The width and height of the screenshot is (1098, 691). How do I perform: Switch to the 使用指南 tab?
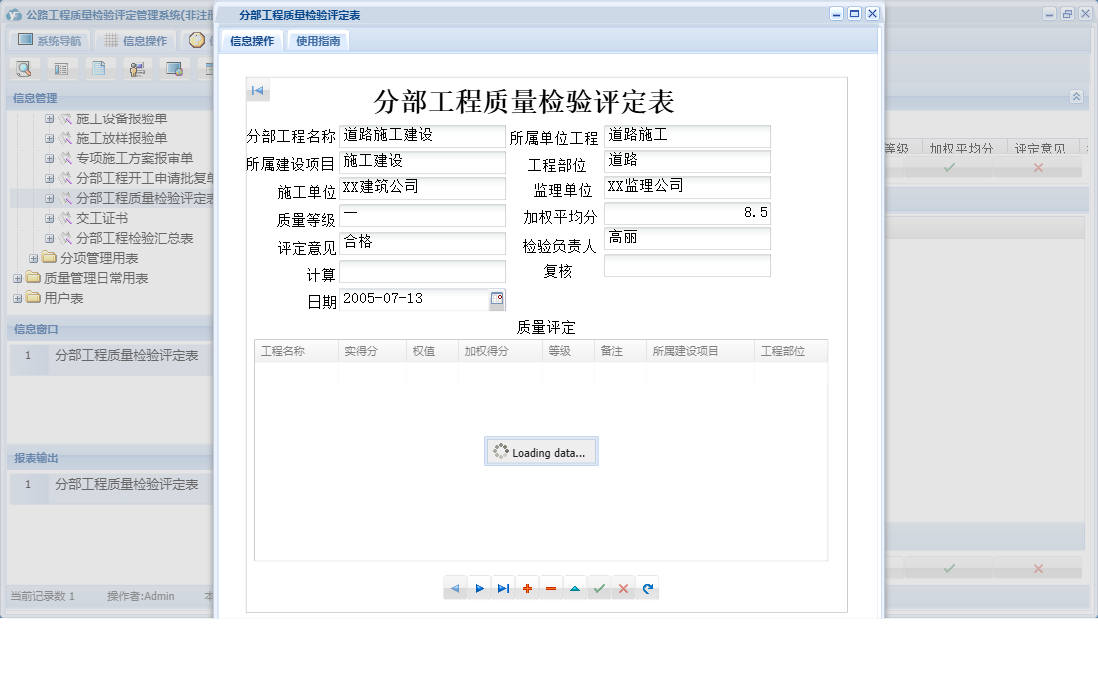(x=319, y=41)
